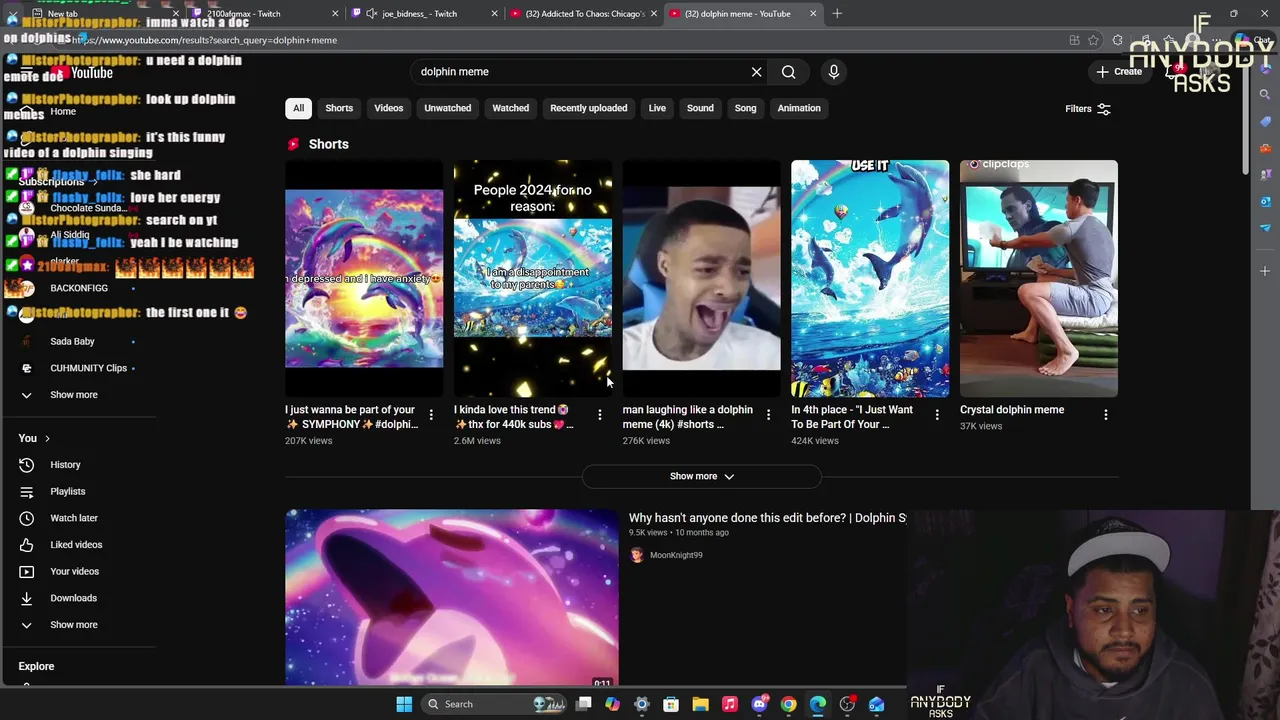Open the Edge sidebar Games icon

[x=1265, y=175]
